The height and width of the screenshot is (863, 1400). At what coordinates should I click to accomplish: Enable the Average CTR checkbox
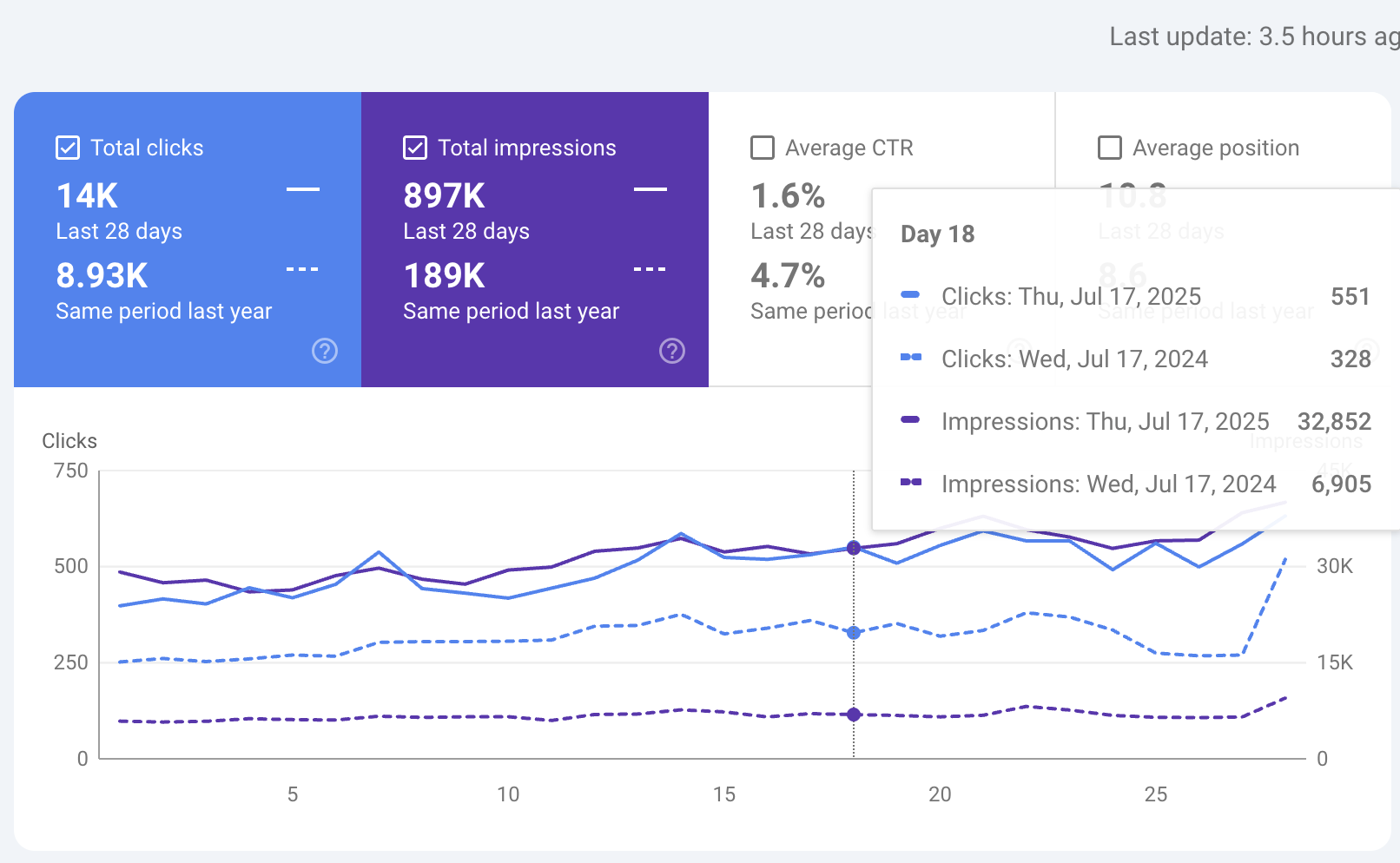(x=763, y=148)
